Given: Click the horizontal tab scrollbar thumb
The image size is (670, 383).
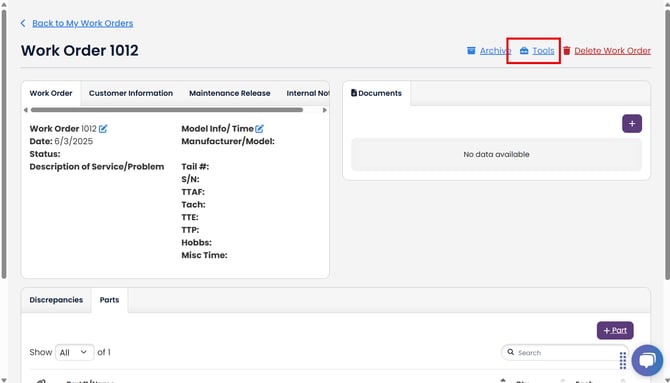Looking at the screenshot, I should click(x=167, y=110).
